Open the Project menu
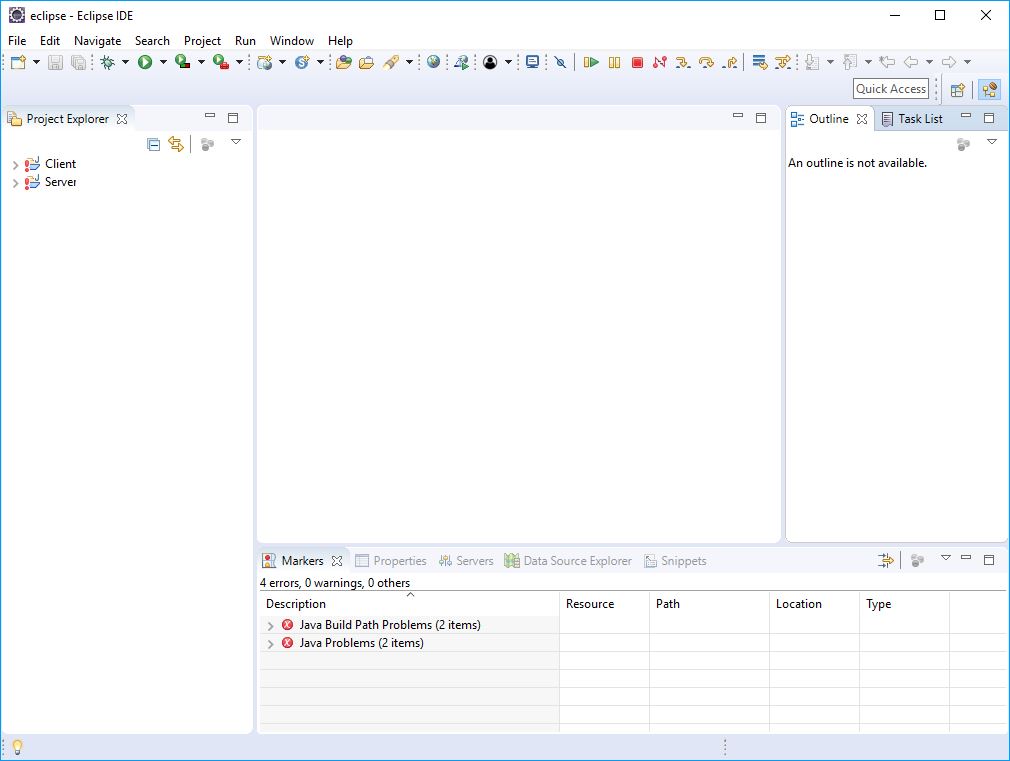The height and width of the screenshot is (761, 1010). [x=202, y=41]
